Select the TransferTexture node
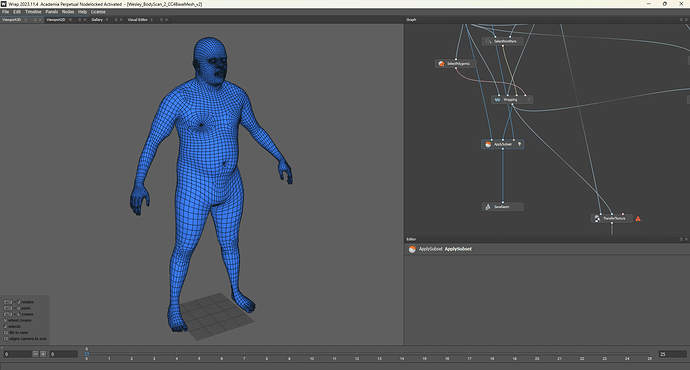 [612, 218]
